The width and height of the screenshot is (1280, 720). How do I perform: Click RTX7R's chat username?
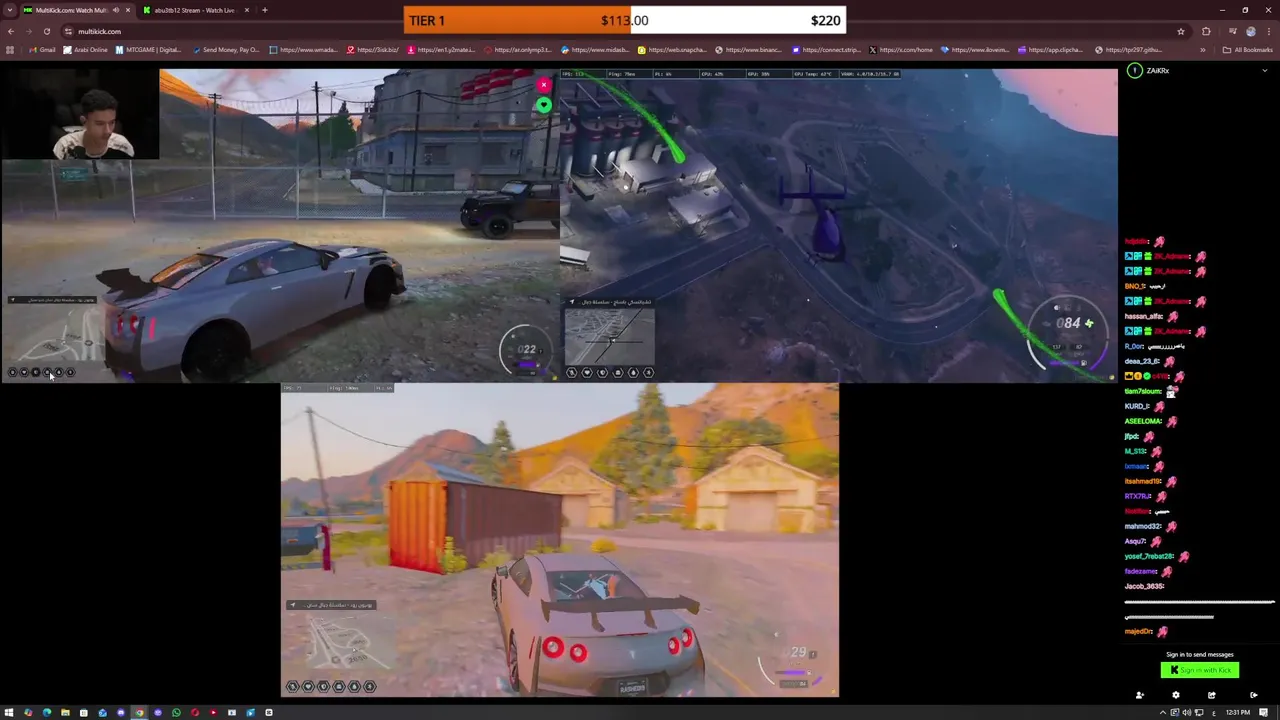[1138, 496]
